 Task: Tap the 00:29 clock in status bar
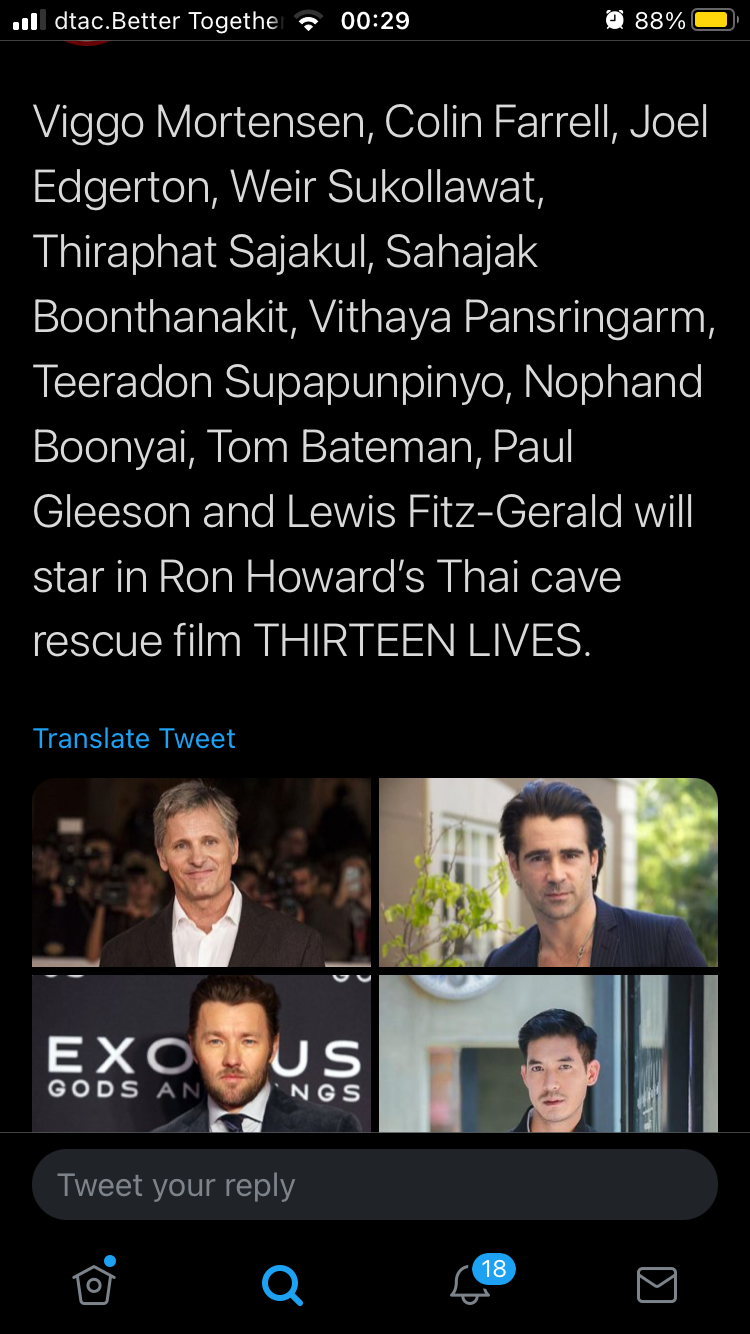(x=375, y=21)
